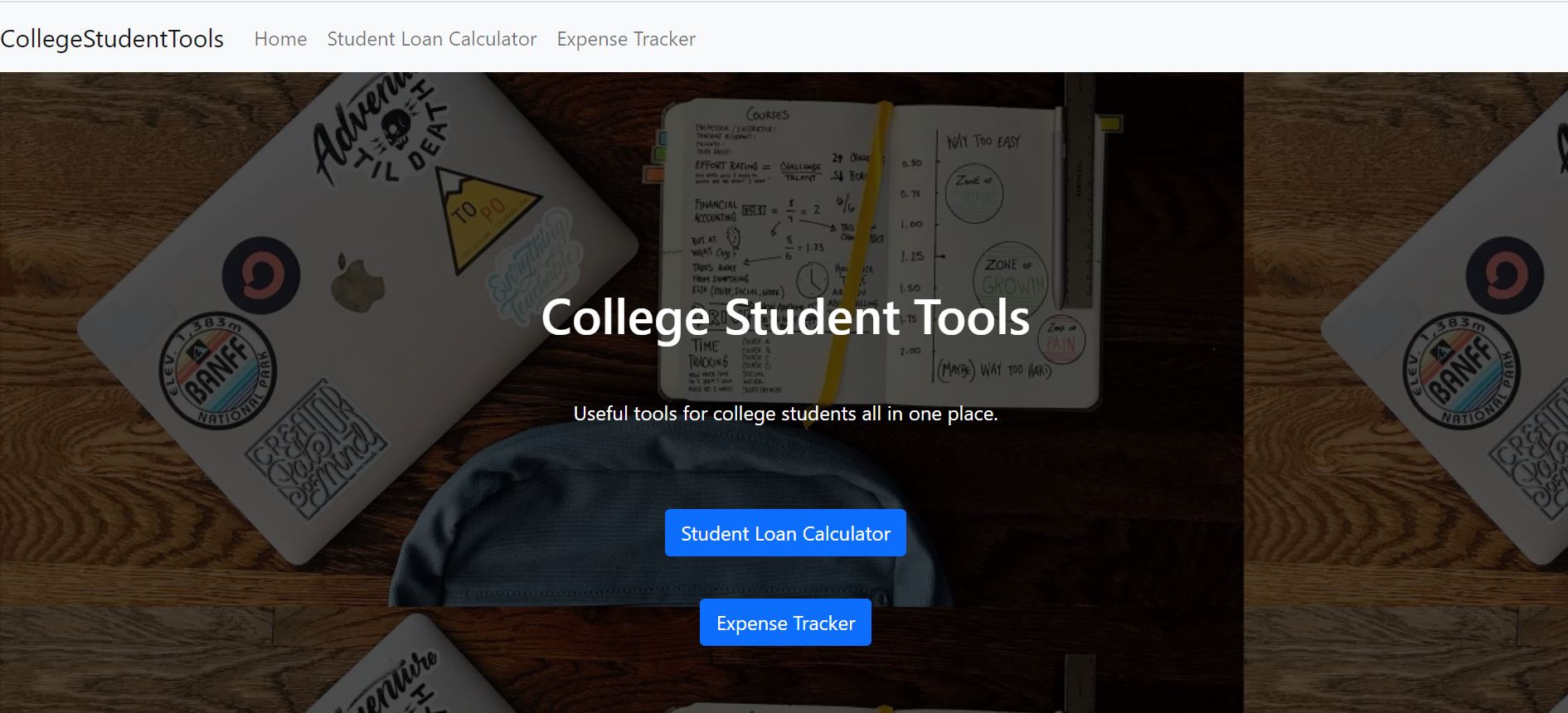The image size is (1568, 713).
Task: Click the blue Student Loan Calculator button
Action: point(785,533)
